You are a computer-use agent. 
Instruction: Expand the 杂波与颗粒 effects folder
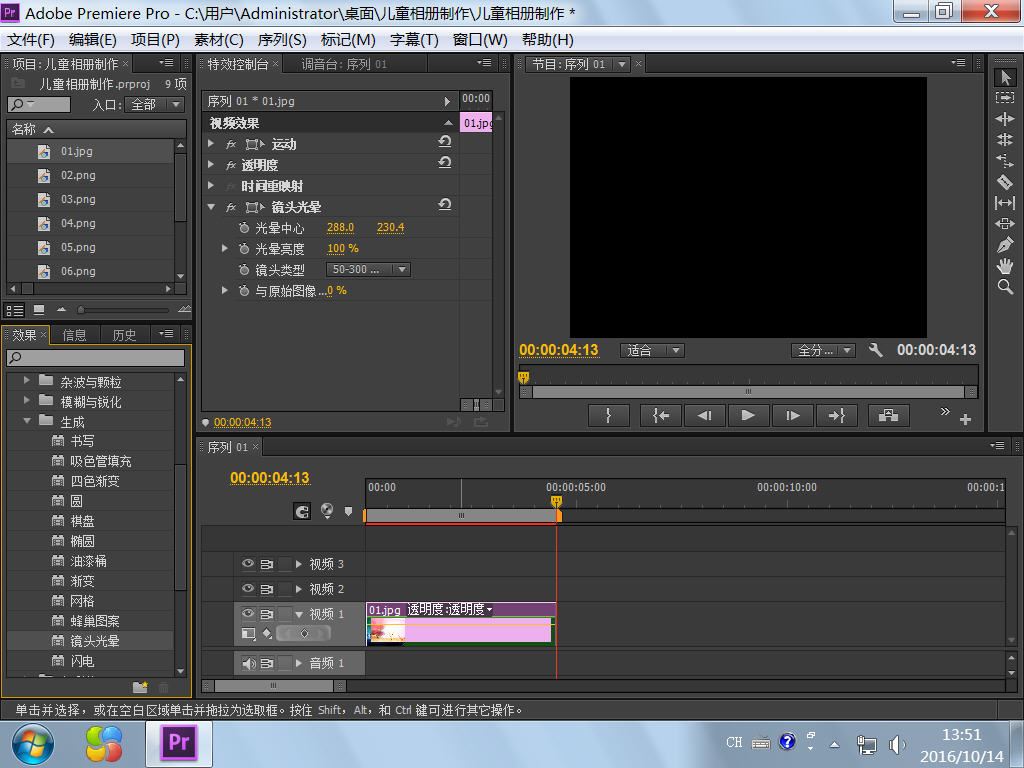27,382
